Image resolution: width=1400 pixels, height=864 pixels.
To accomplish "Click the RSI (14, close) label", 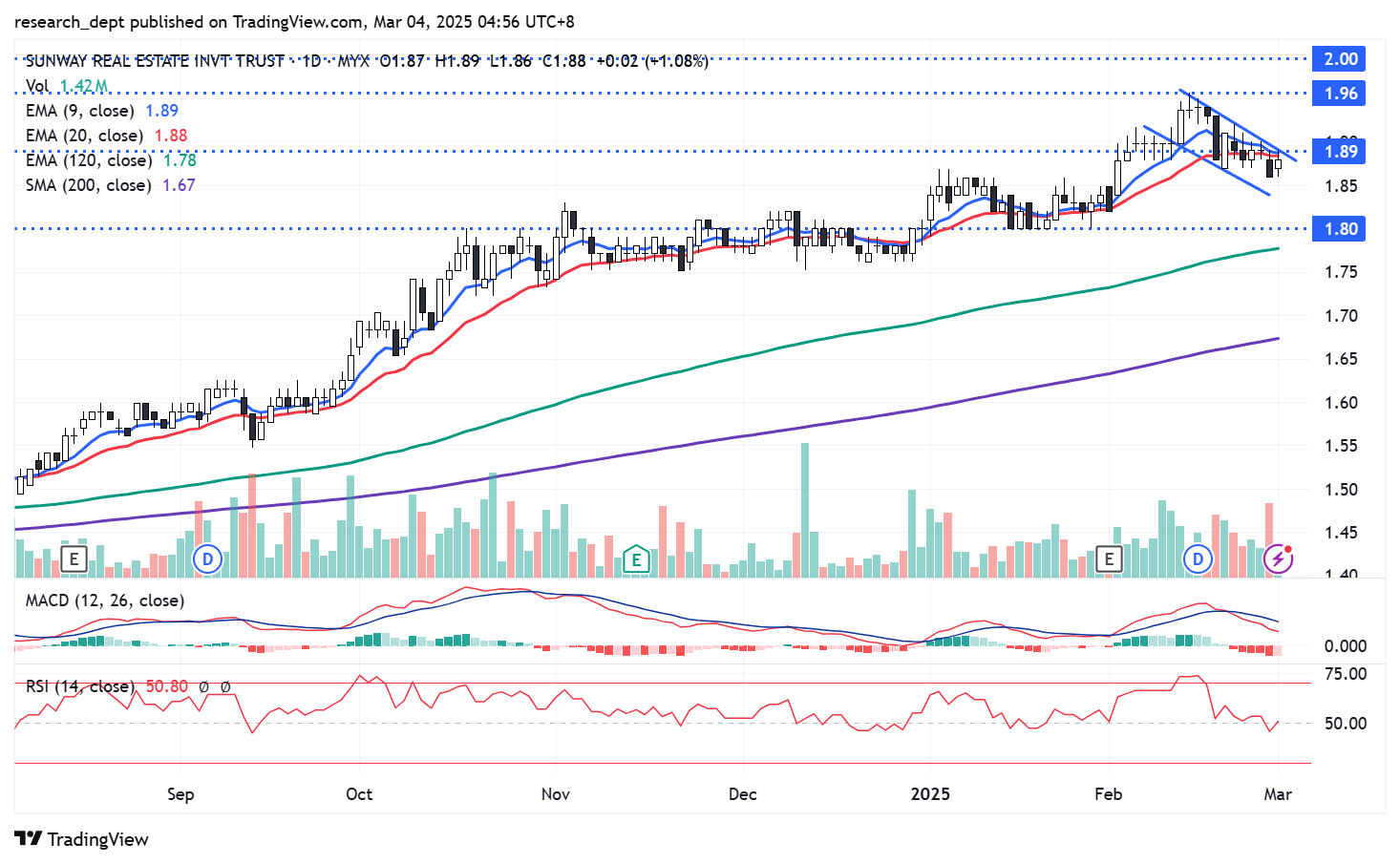I will pos(80,686).
